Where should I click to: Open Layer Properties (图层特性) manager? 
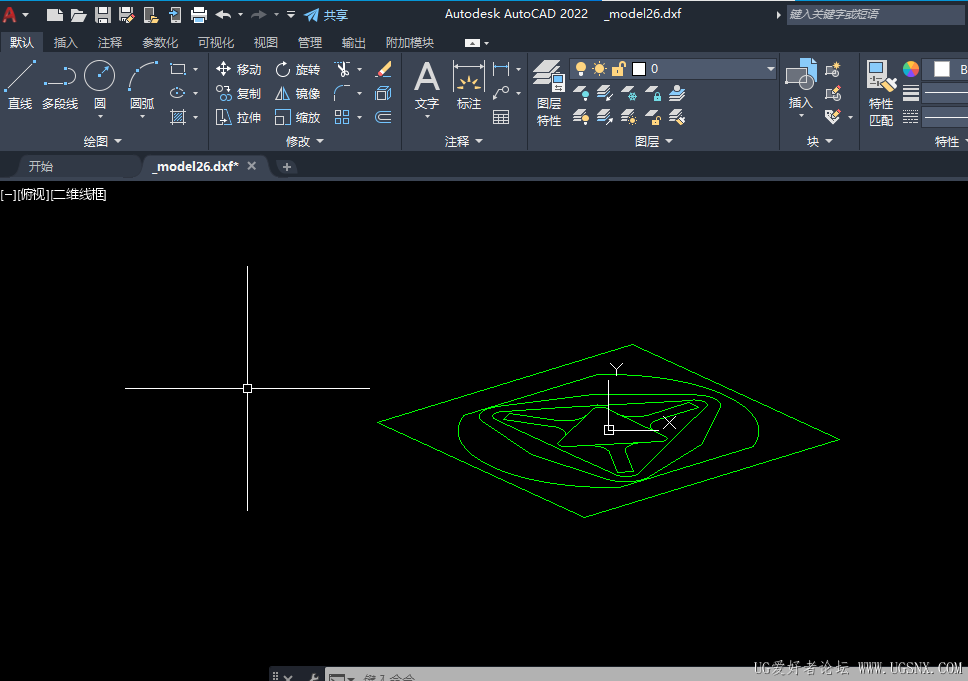tap(549, 93)
